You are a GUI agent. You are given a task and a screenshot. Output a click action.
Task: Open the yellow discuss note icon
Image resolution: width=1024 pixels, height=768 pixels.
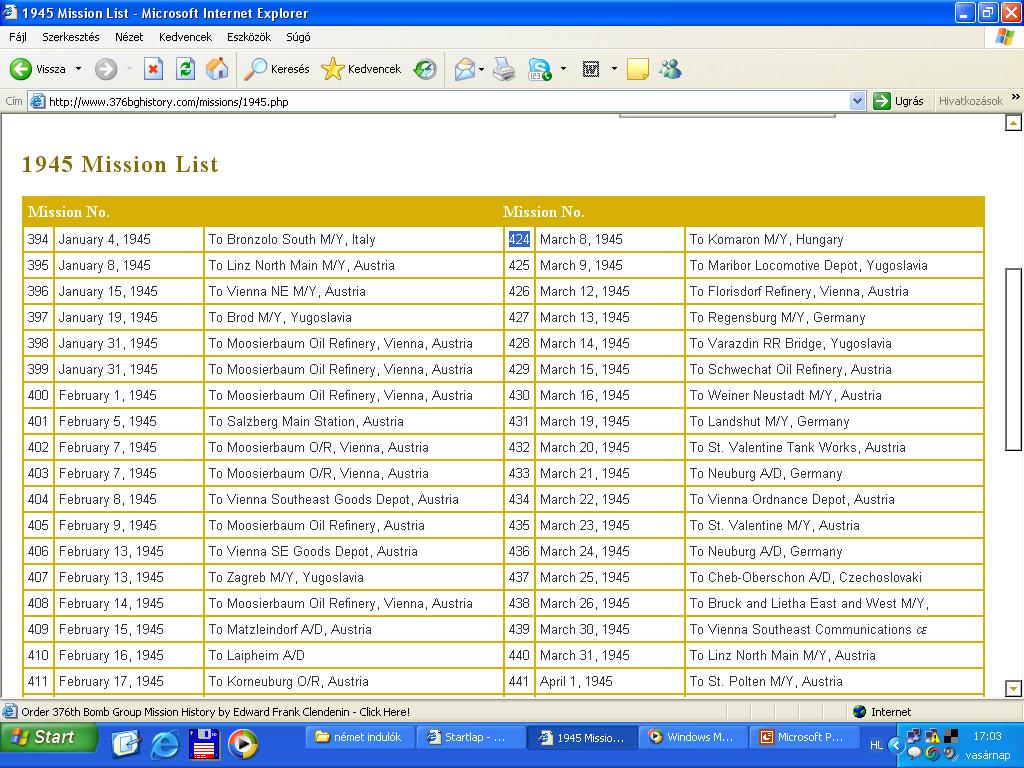637,69
